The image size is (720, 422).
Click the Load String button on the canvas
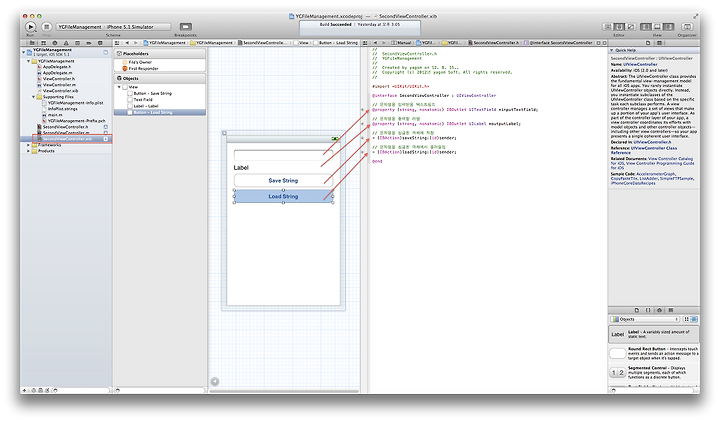(x=283, y=196)
